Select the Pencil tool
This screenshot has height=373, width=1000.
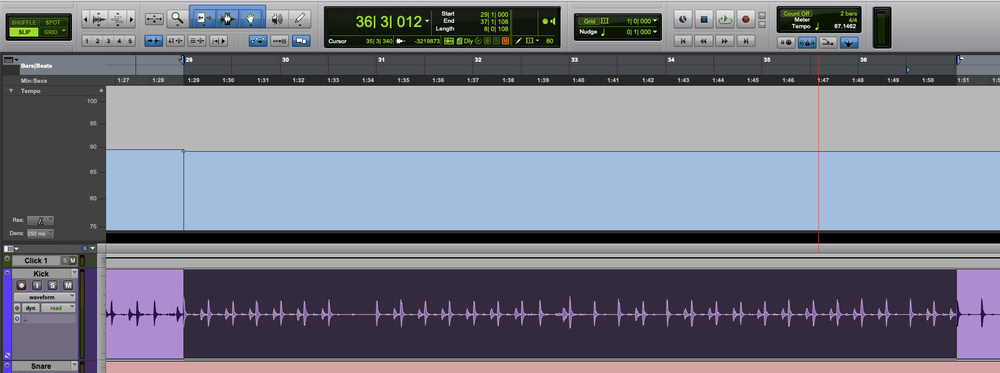pyautogui.click(x=299, y=20)
